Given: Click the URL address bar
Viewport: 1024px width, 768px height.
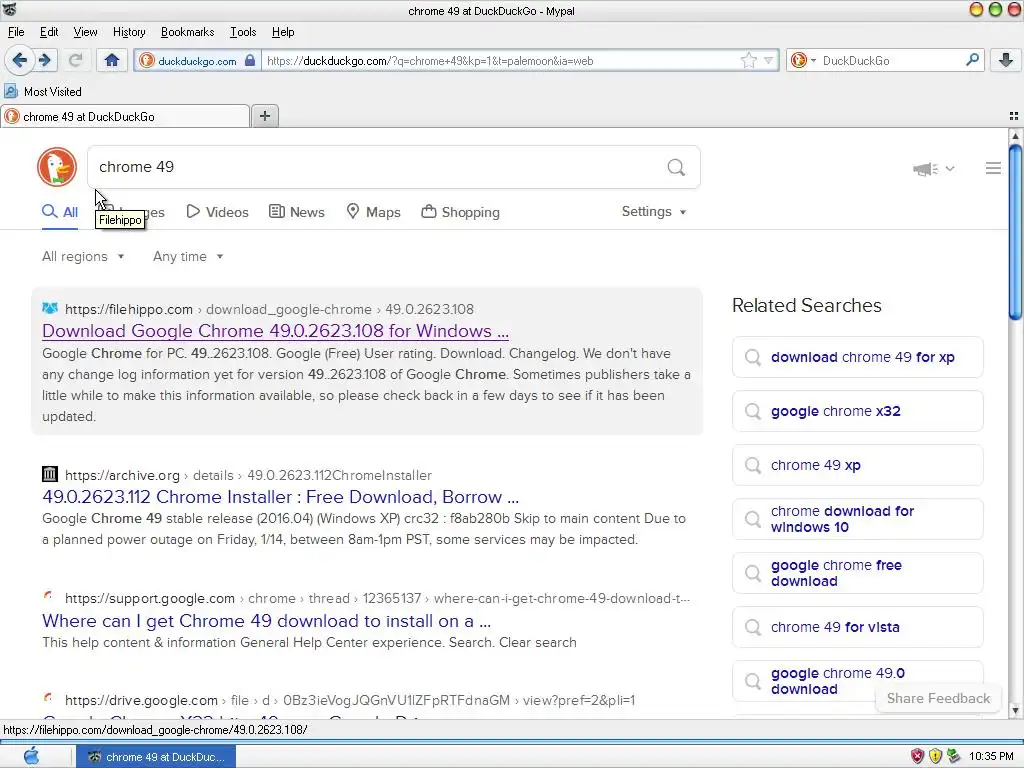Looking at the screenshot, I should (x=500, y=61).
